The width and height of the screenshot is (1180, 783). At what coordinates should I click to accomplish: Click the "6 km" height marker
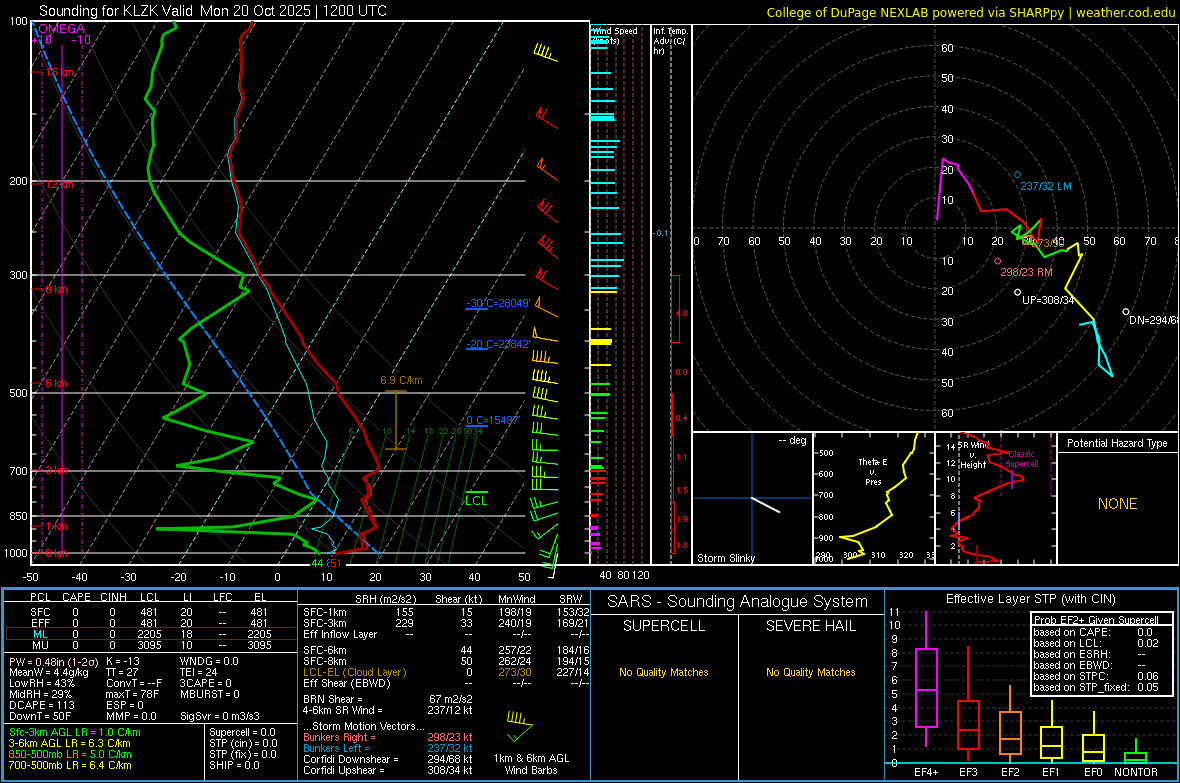56,383
